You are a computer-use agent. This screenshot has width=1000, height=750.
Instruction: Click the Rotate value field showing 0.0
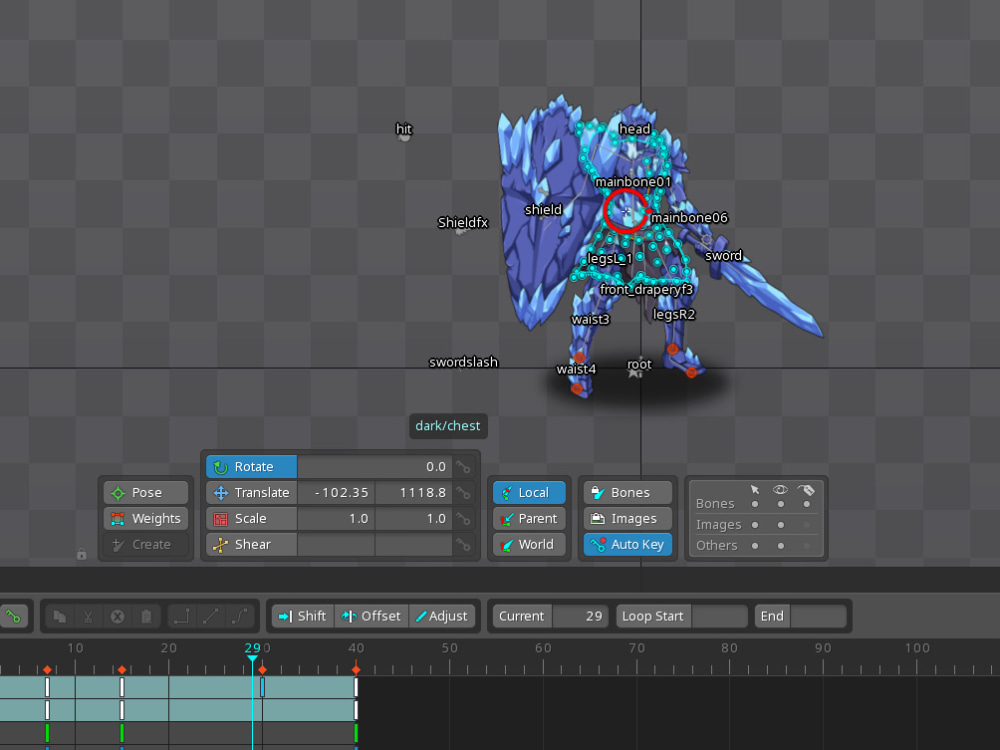click(374, 467)
